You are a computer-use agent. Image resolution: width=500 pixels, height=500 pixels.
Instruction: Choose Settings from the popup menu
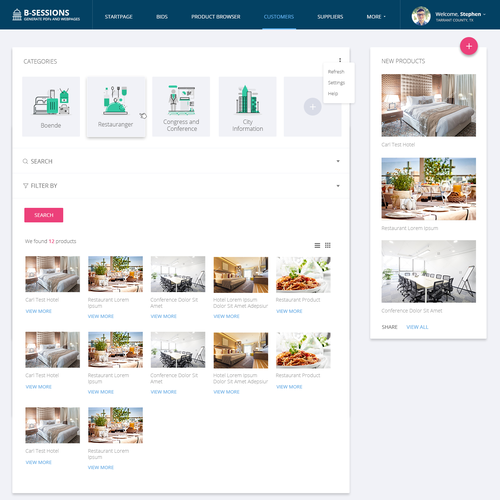coord(336,83)
